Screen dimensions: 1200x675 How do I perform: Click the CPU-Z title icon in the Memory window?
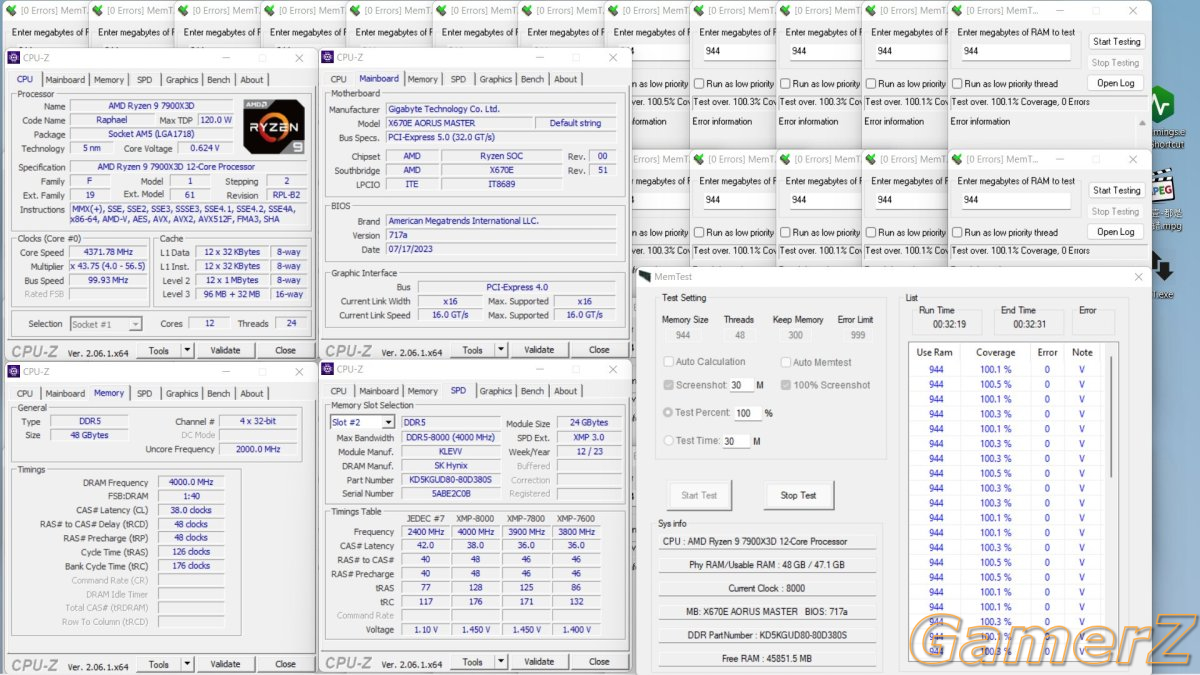coord(15,370)
